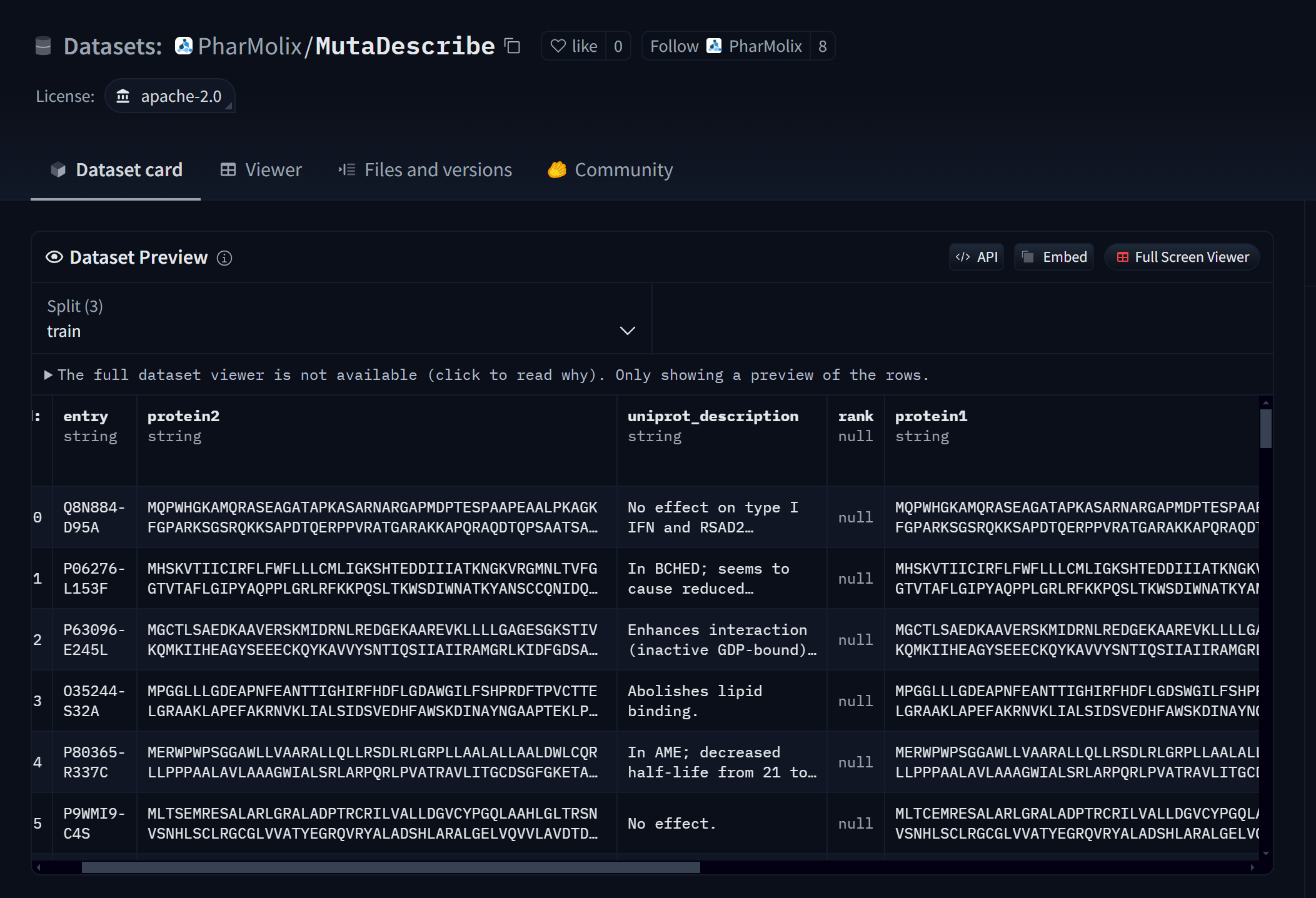
Task: Click the Datasets database icon
Action: coord(43,46)
